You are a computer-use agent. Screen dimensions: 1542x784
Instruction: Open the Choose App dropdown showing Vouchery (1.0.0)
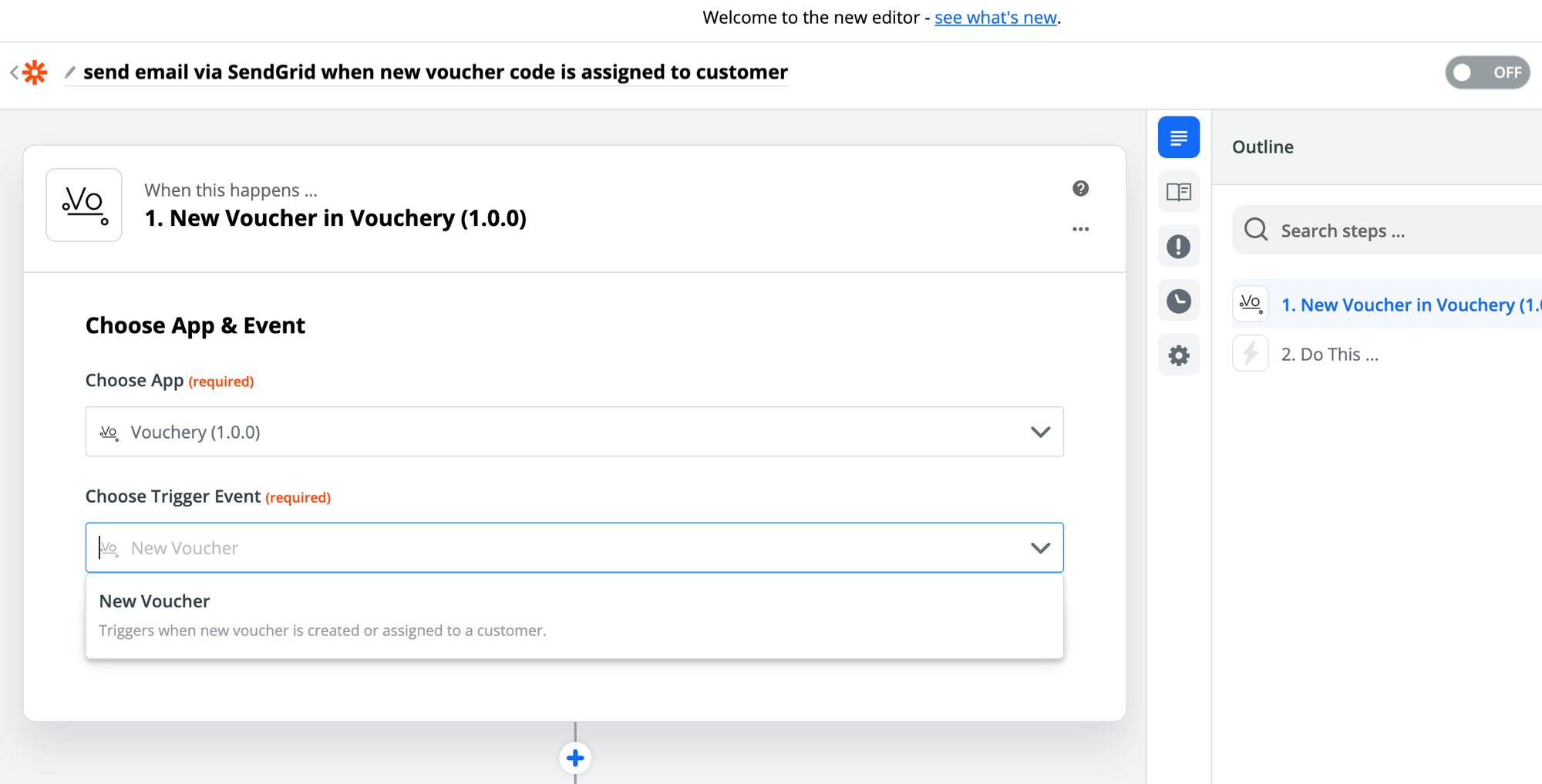click(x=574, y=432)
